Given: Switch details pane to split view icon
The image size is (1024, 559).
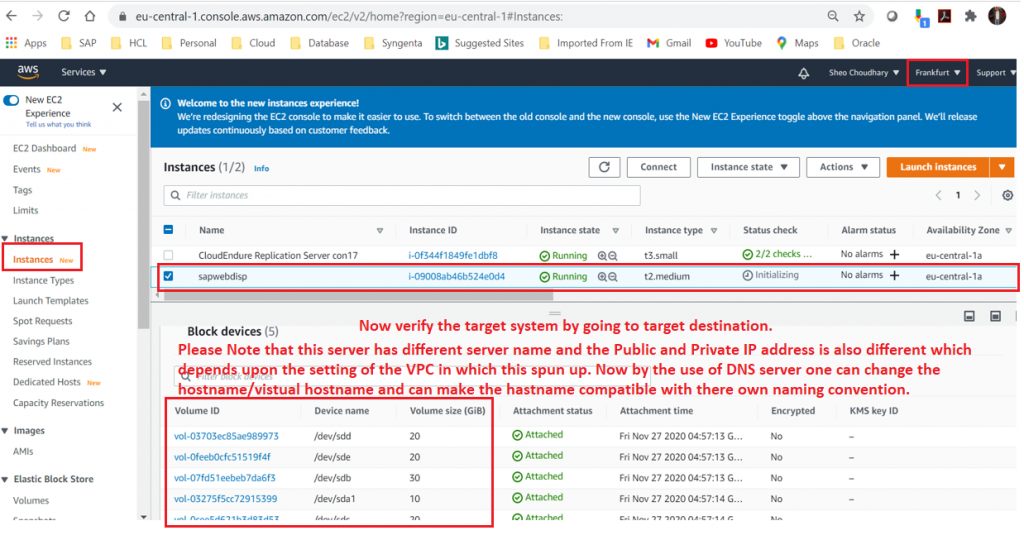Looking at the screenshot, I should 969,317.
